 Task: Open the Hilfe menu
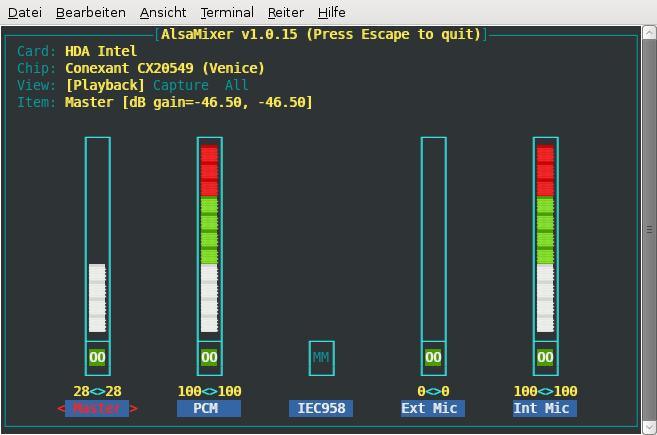(331, 13)
